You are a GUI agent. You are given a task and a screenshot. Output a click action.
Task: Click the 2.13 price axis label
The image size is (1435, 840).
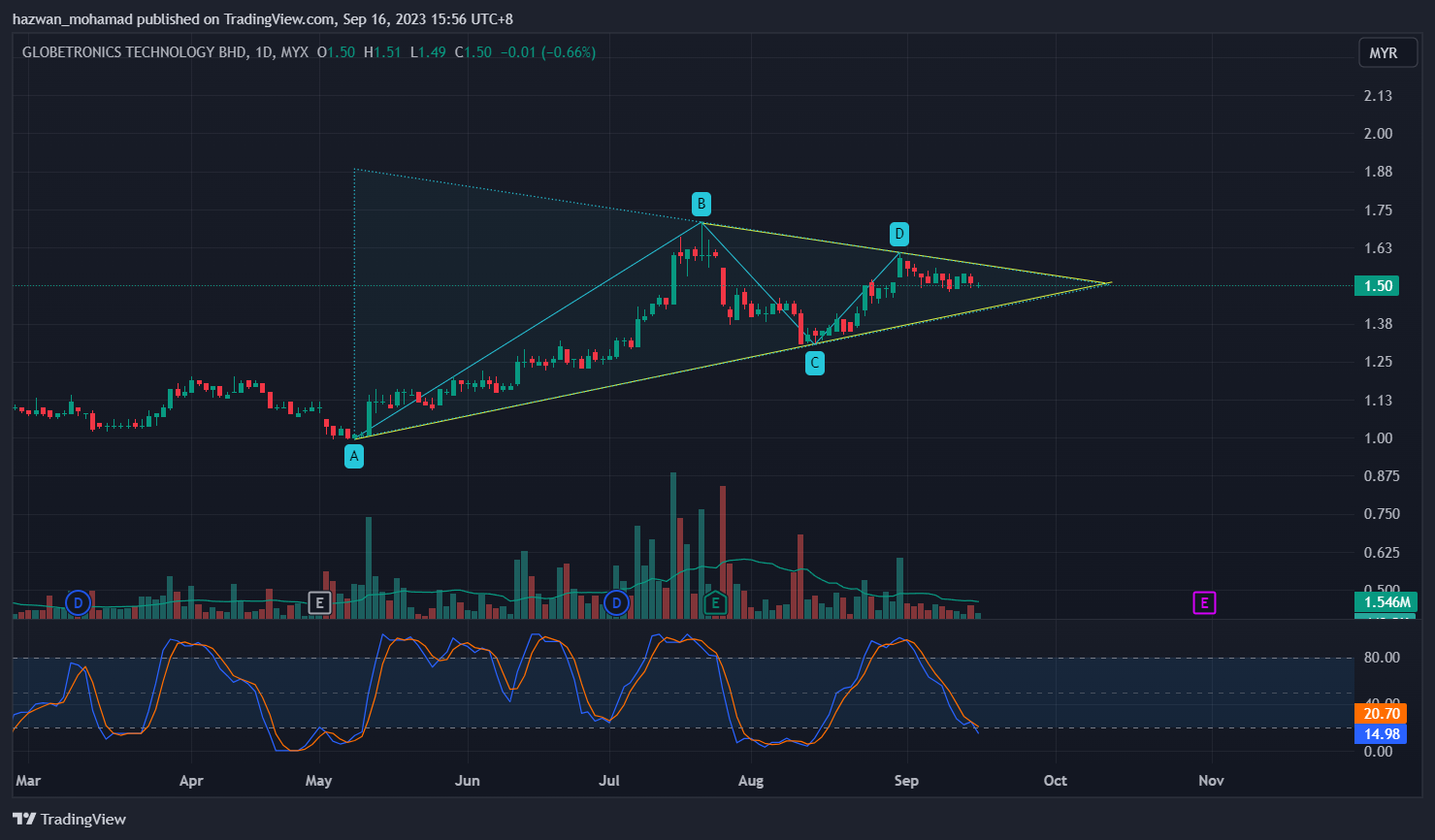click(x=1378, y=95)
